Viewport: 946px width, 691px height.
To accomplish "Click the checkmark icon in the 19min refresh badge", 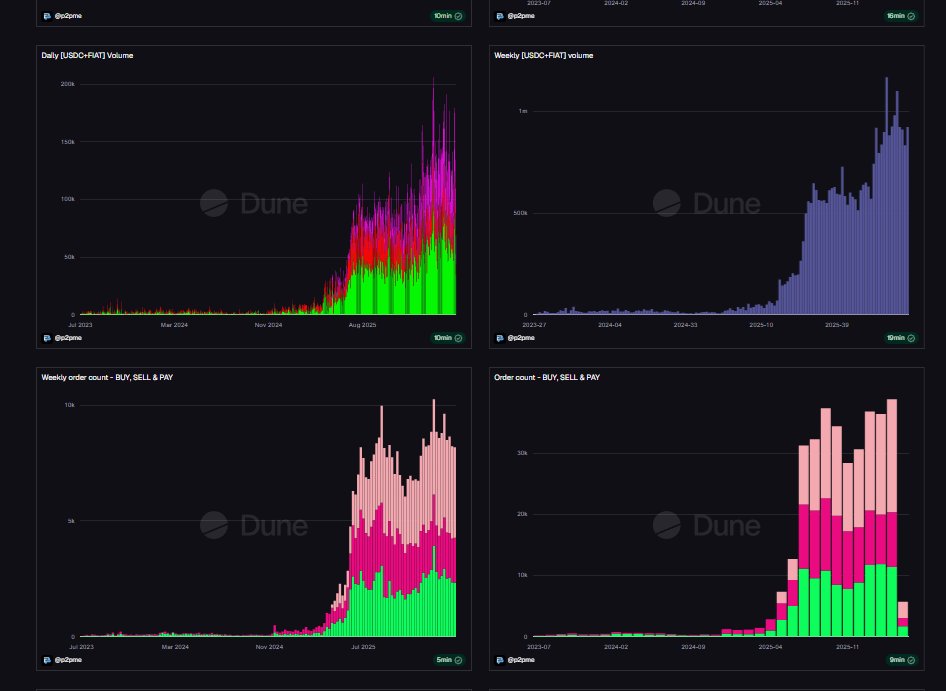I will click(911, 338).
